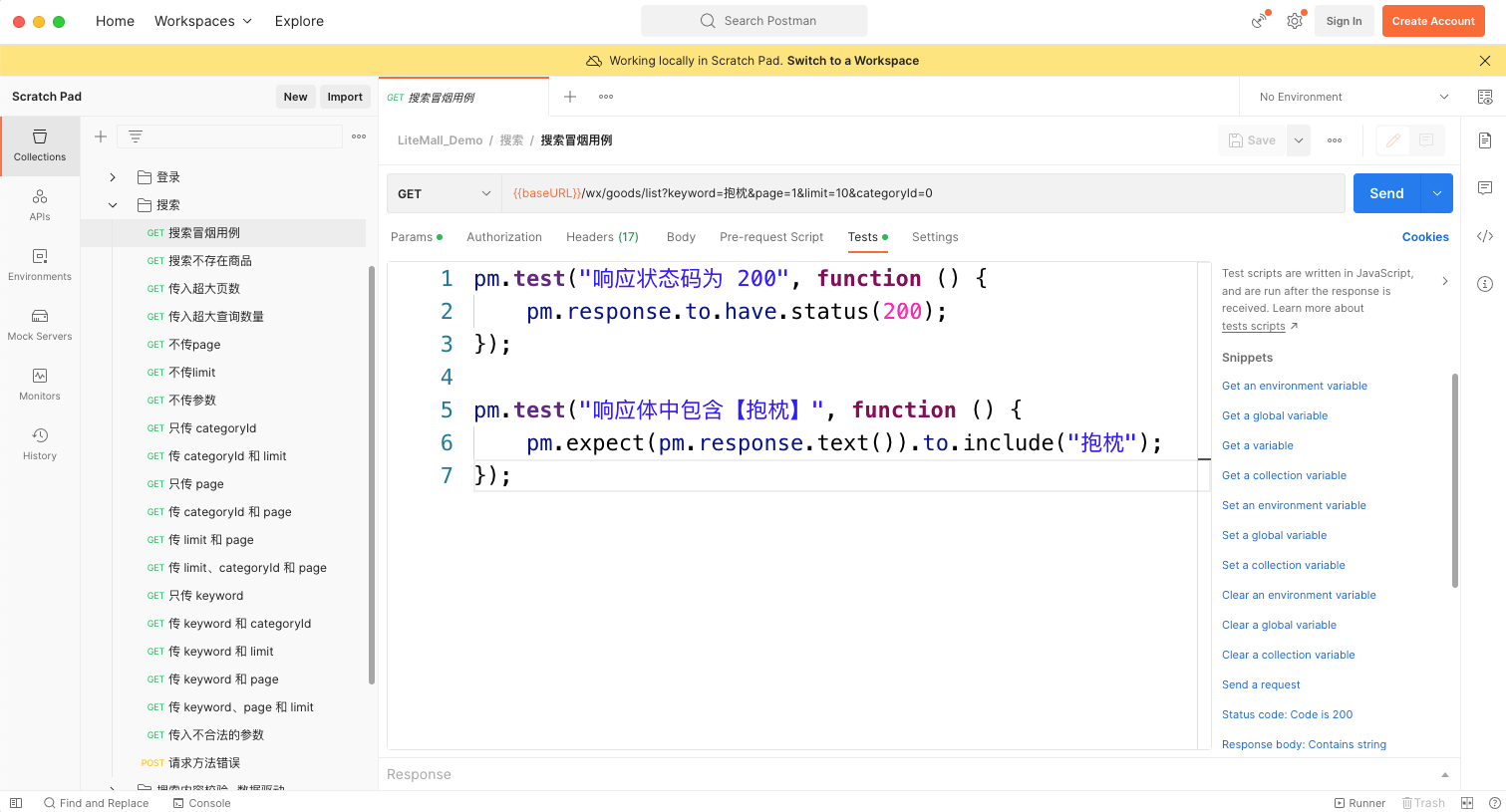The width and height of the screenshot is (1506, 812).
Task: Open collections view more options
Action: coord(359,136)
